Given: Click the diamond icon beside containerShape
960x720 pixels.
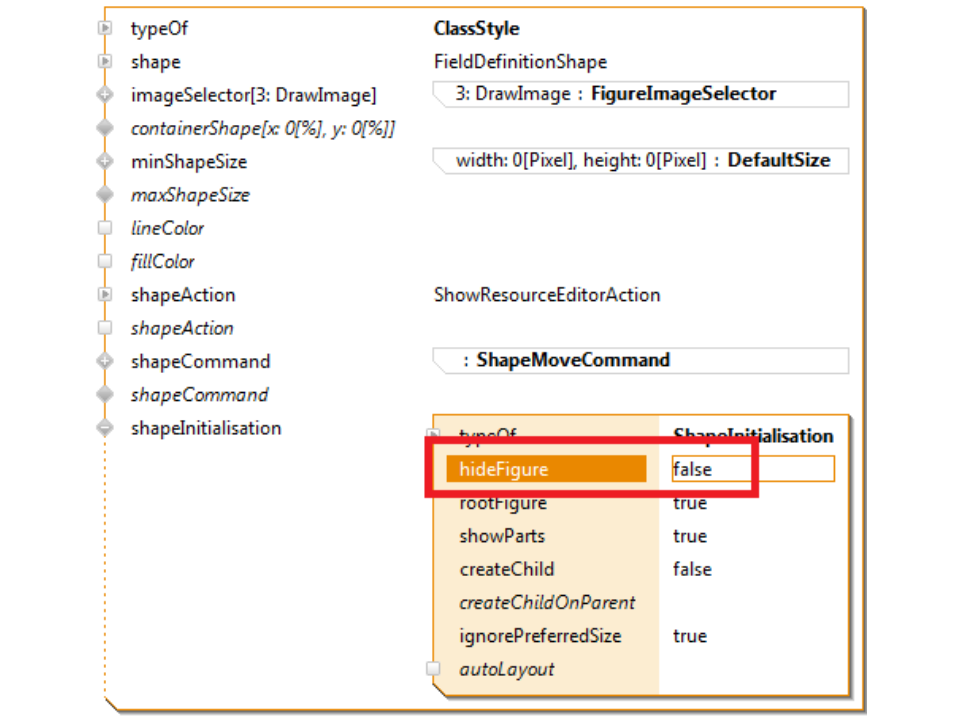Looking at the screenshot, I should pos(105,128).
